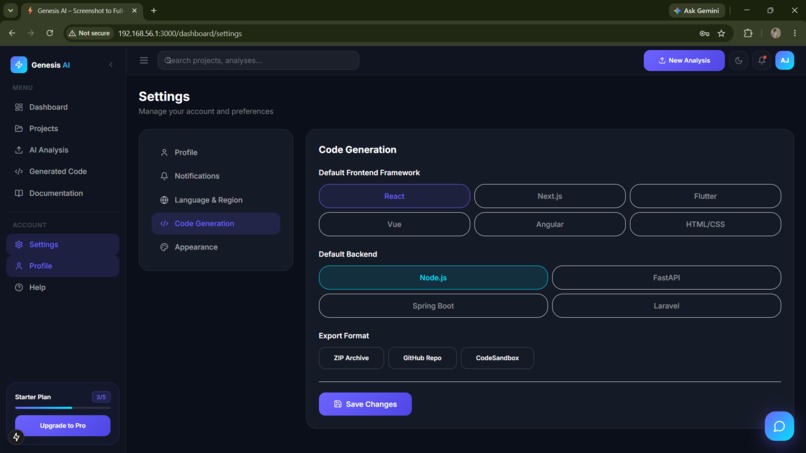806x453 pixels.
Task: Choose Next.js as the frontend framework
Action: click(x=549, y=196)
